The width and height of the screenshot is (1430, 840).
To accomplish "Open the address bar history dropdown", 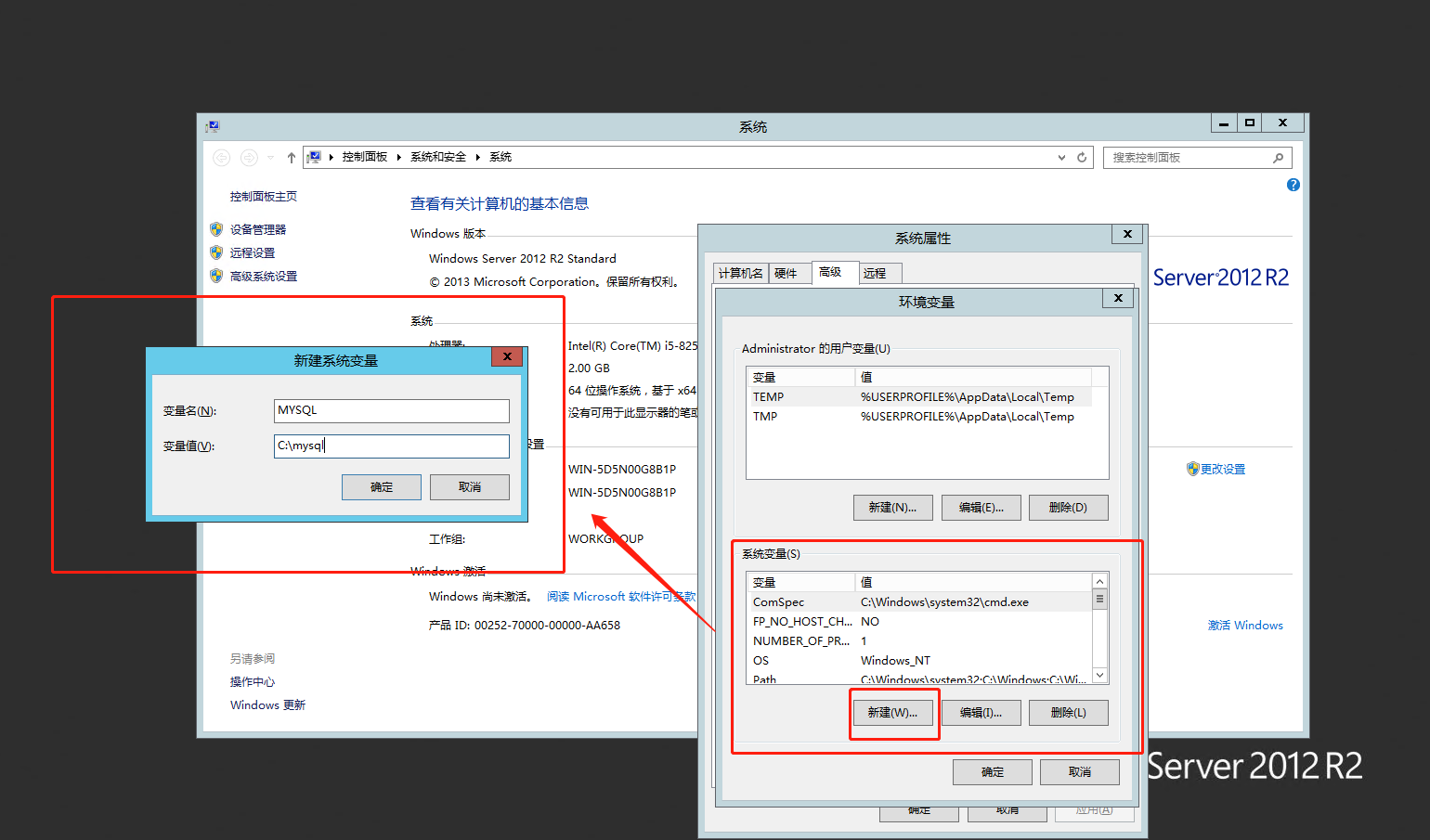I will pos(1060,157).
